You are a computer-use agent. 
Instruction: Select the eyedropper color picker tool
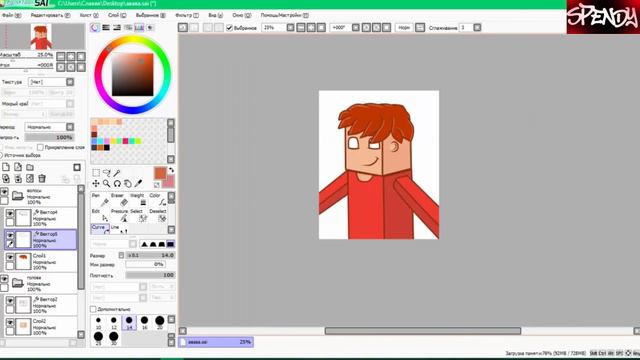138,184
